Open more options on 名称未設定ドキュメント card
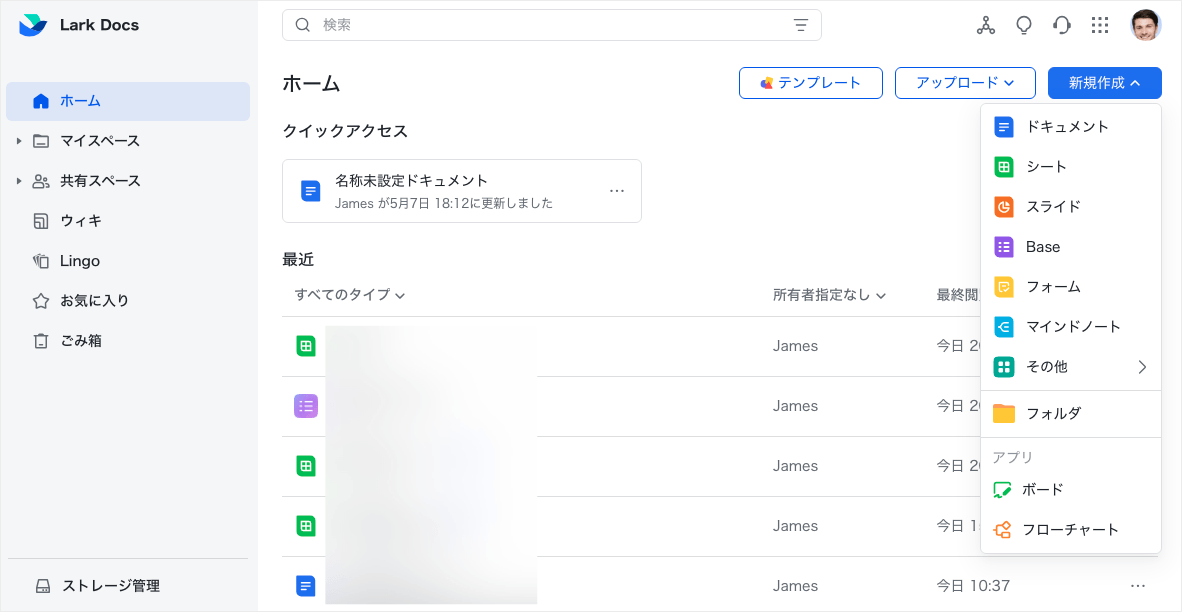This screenshot has height=612, width=1182. click(617, 191)
